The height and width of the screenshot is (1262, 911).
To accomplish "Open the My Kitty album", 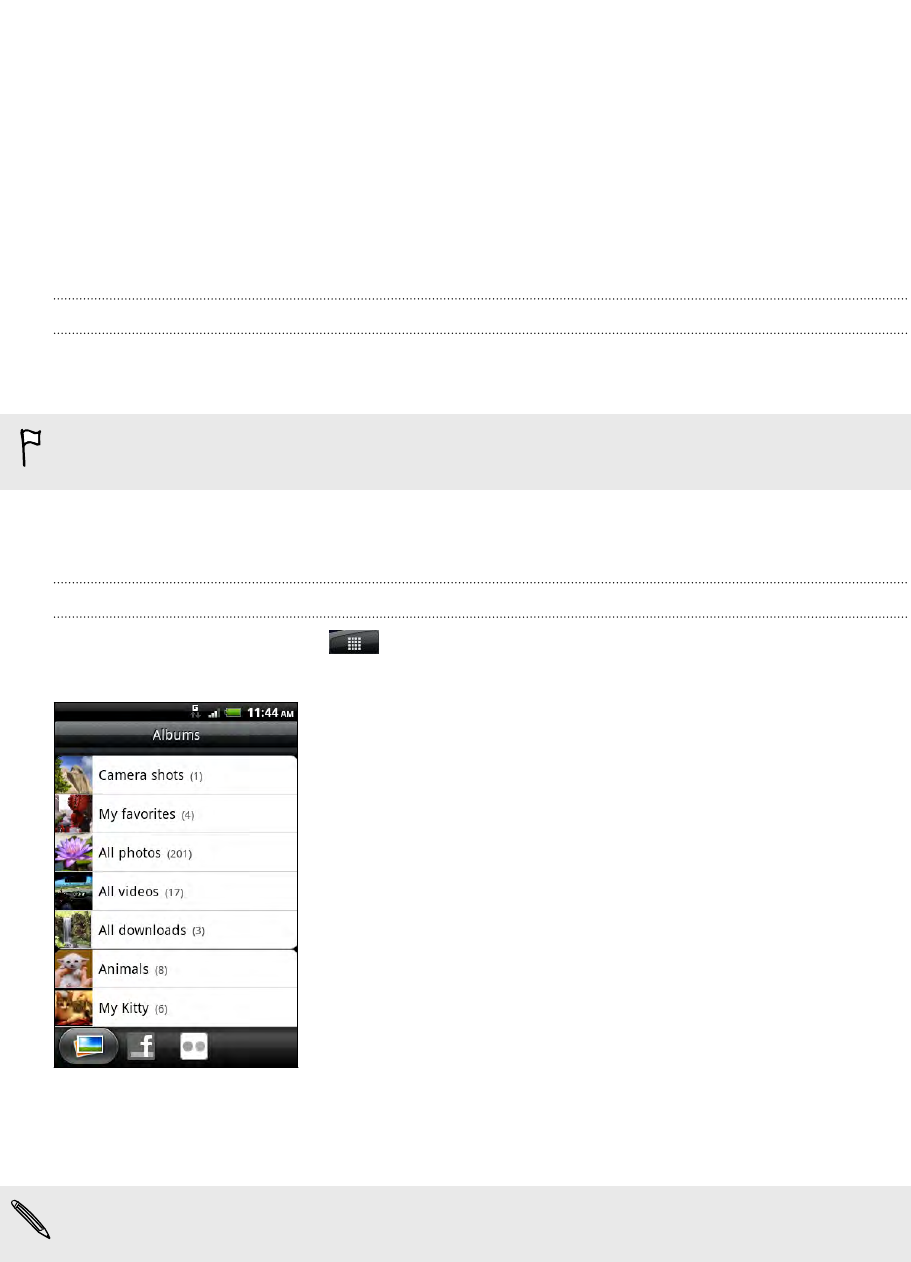I will pos(176,1008).
